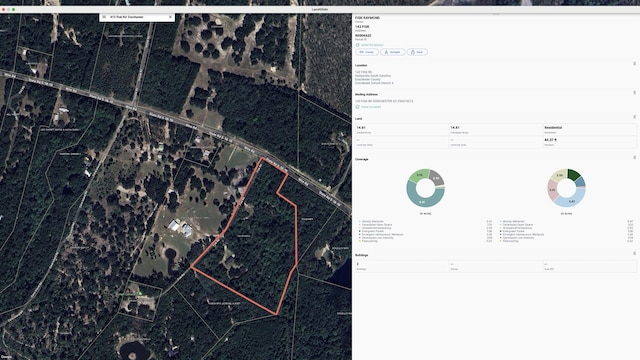Click the light blue segment of right donut chart

coord(572,201)
